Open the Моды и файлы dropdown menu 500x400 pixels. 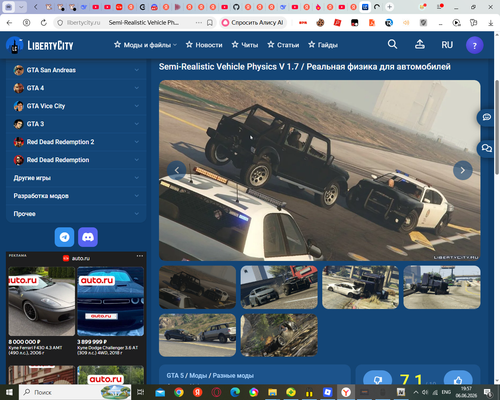point(145,45)
